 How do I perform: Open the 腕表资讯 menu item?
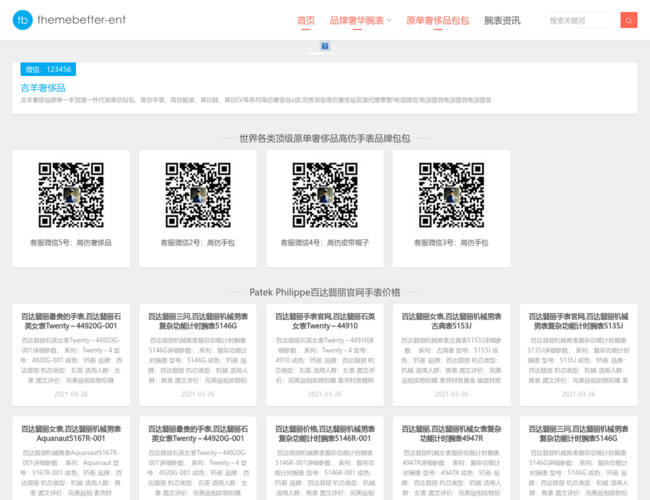click(502, 20)
